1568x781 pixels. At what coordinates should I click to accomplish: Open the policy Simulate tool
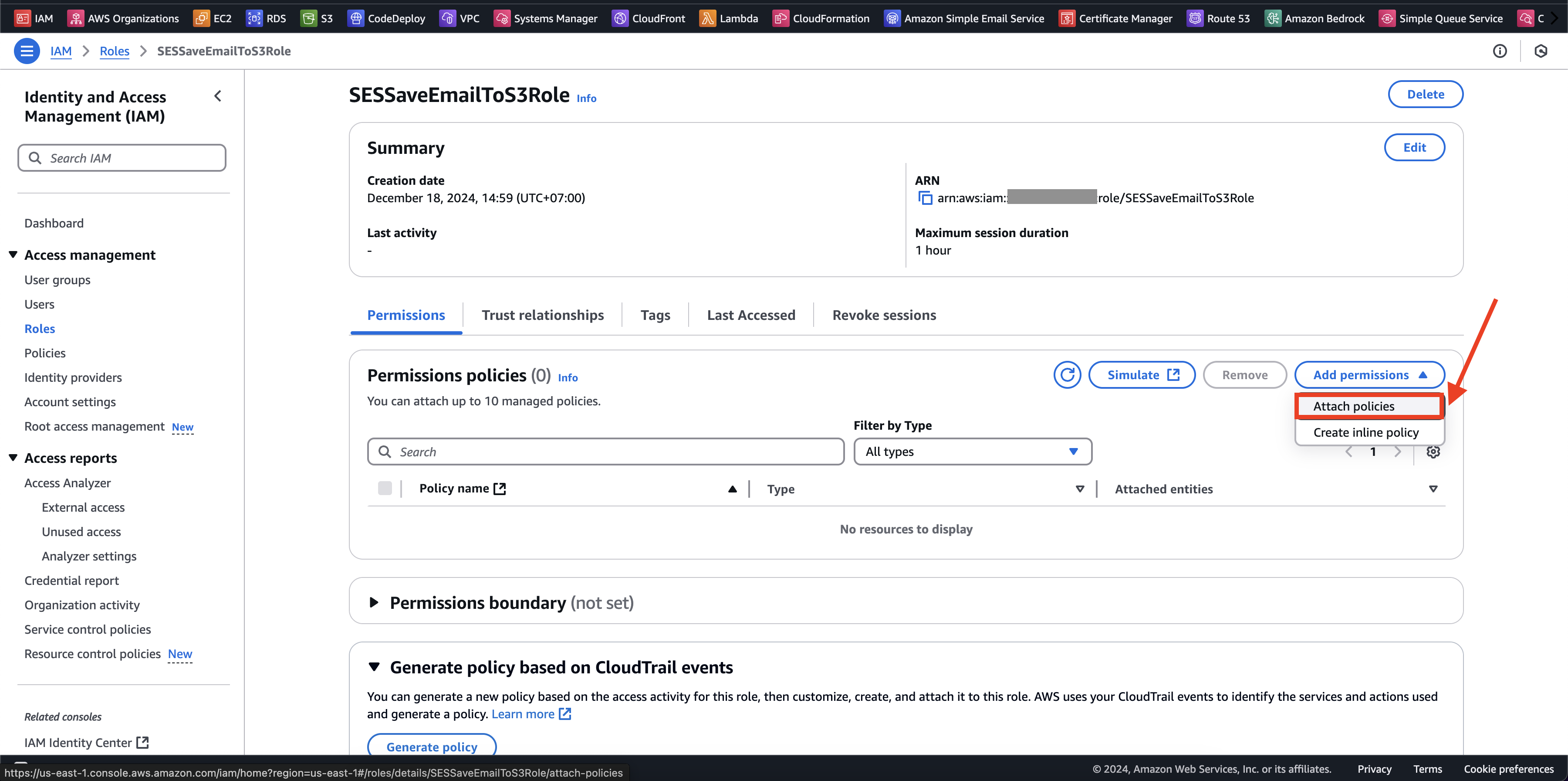click(x=1141, y=375)
